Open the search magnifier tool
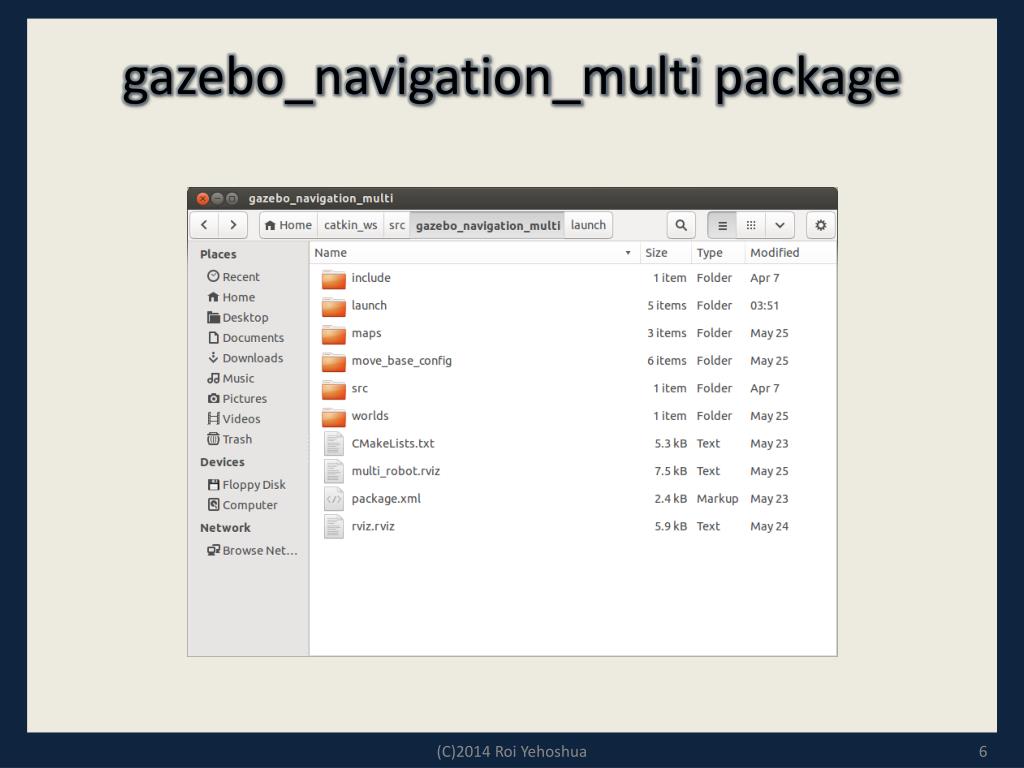 (x=680, y=225)
